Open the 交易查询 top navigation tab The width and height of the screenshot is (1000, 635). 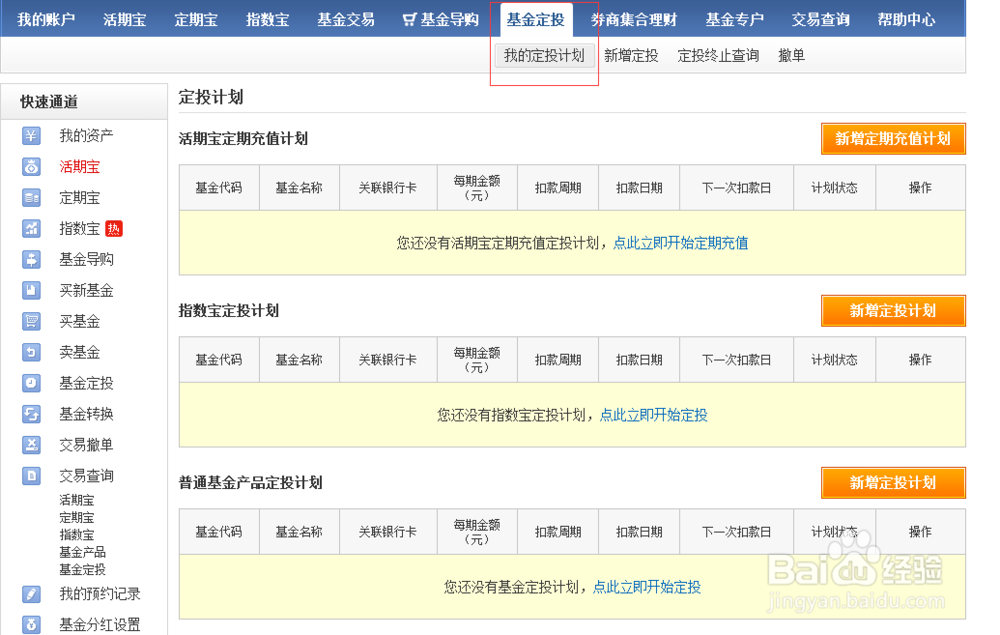[820, 20]
